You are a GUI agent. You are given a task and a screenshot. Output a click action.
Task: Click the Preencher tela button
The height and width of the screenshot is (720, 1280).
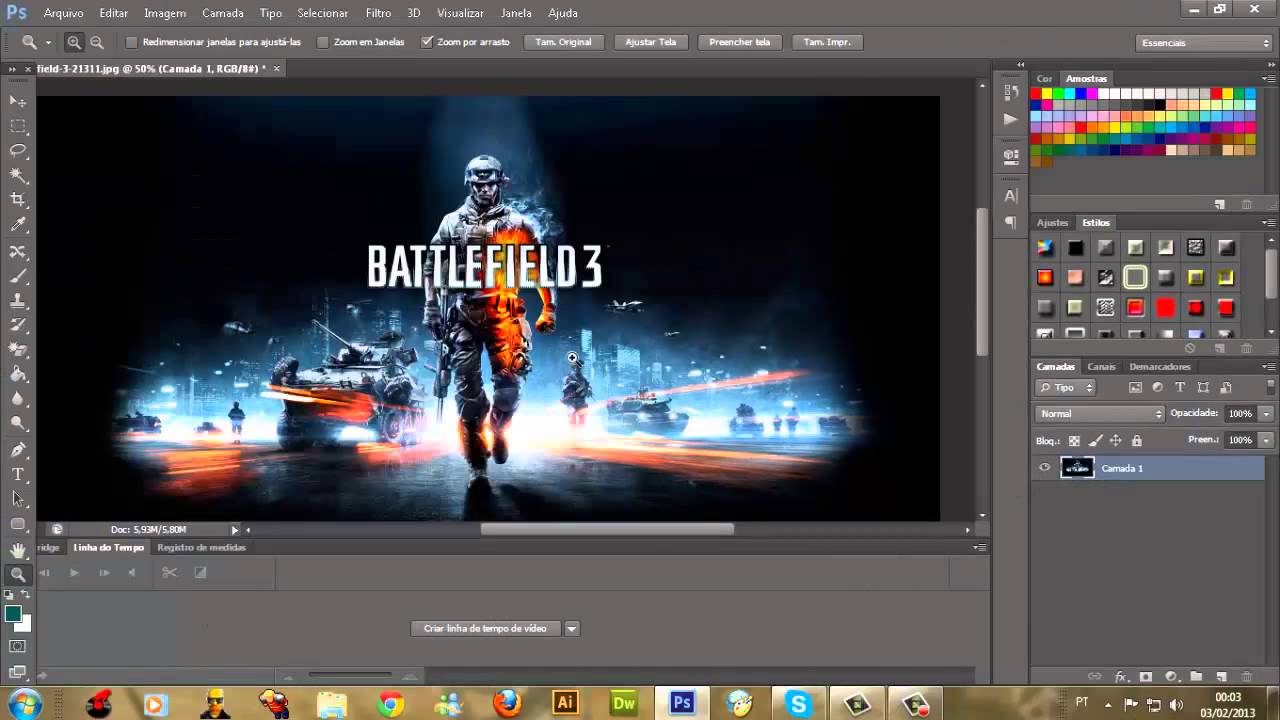[x=739, y=42]
